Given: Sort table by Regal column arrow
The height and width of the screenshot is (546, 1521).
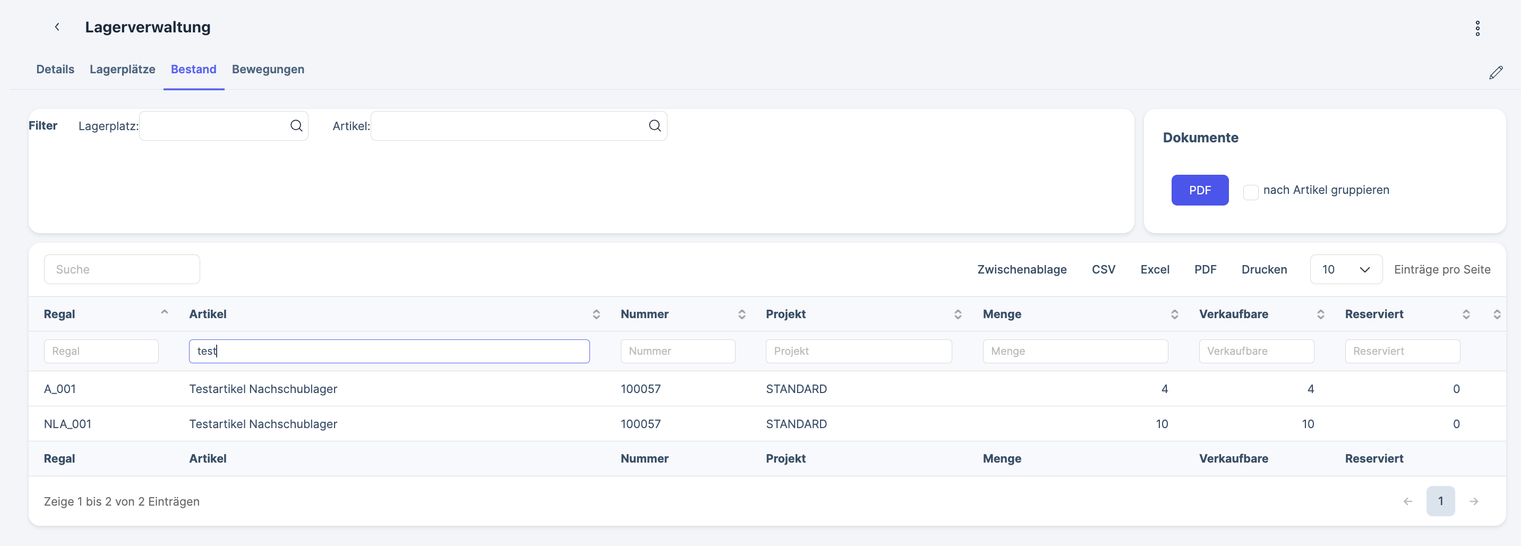Looking at the screenshot, I should pos(164,313).
